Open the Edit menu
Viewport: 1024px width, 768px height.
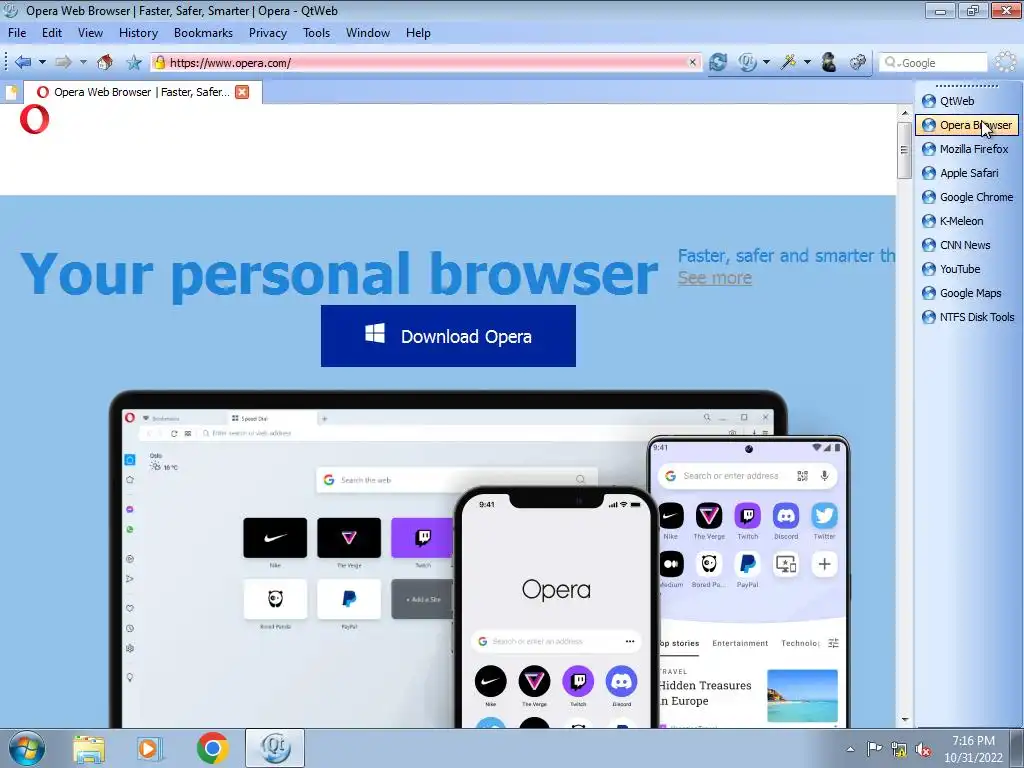pos(52,33)
